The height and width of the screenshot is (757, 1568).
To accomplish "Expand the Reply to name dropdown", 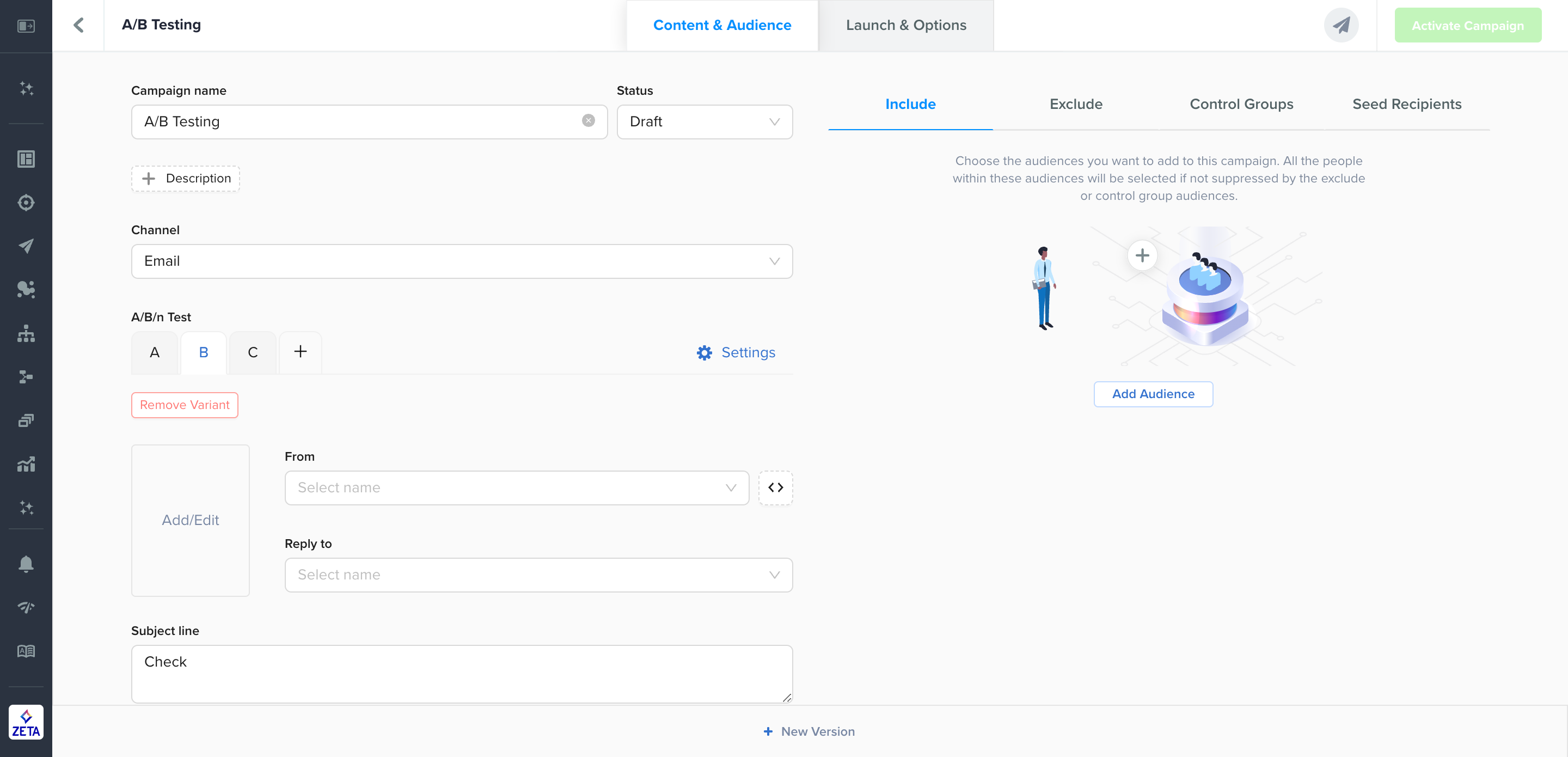I will coord(538,575).
